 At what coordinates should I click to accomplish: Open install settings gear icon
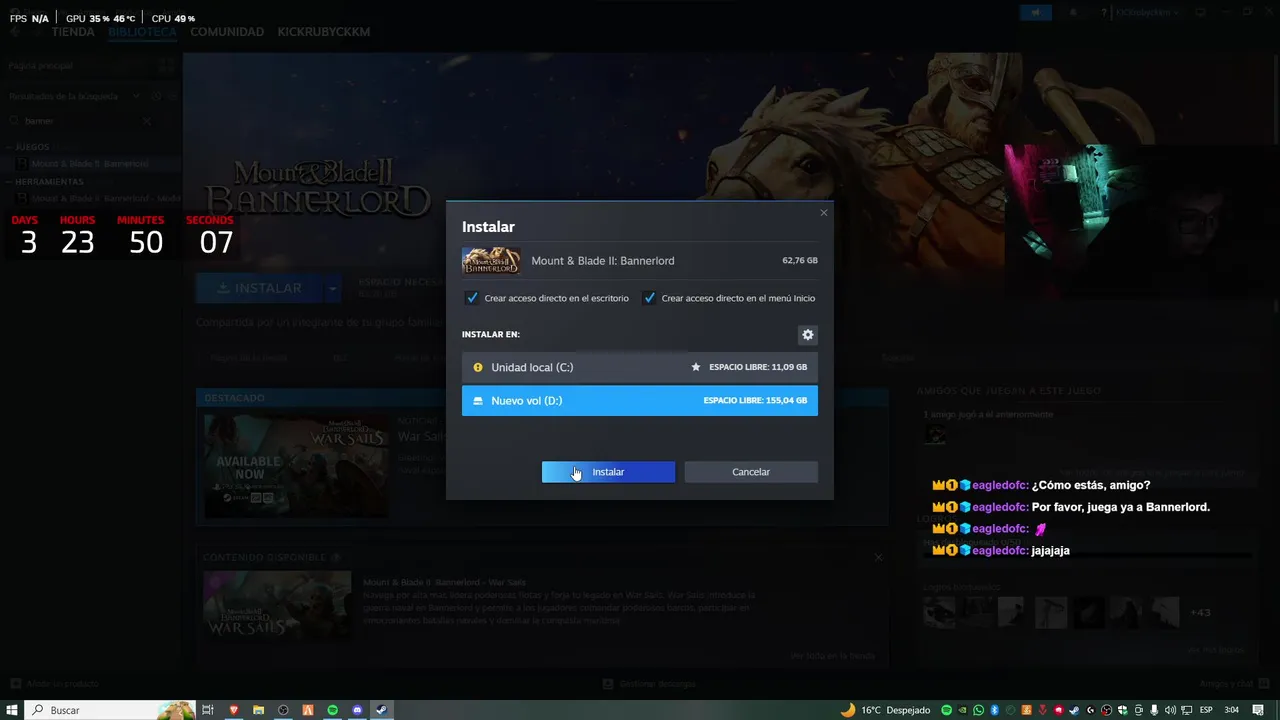tap(808, 335)
